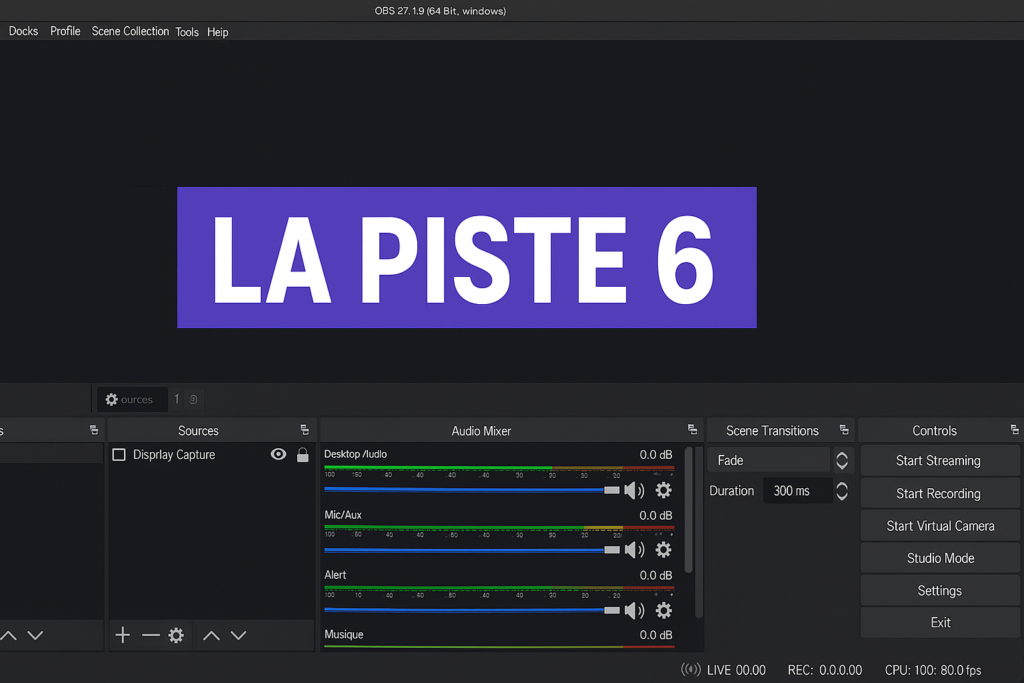Click the Mic/Aux volume slider handle
The image size is (1024, 683).
click(x=610, y=550)
